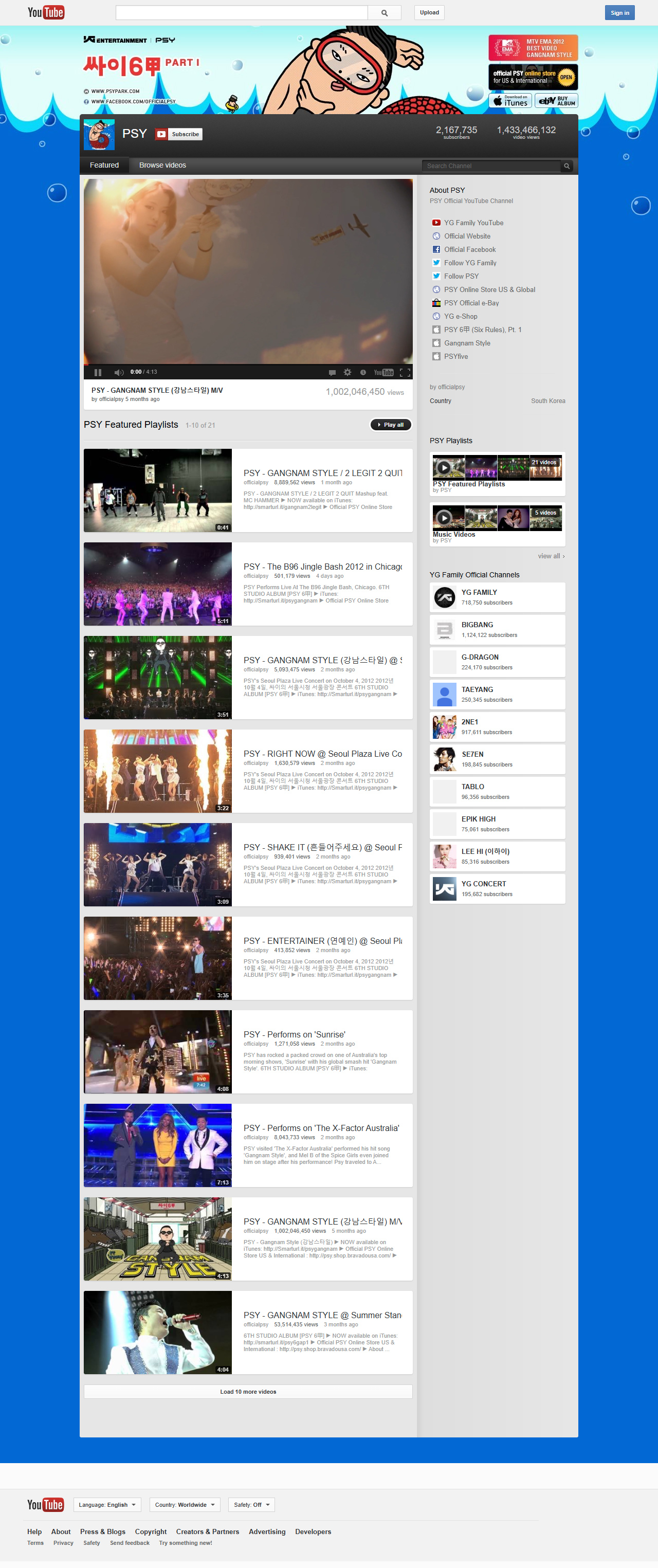Open the Safety: Off dropdown
The image size is (658, 1568).
(x=251, y=1505)
